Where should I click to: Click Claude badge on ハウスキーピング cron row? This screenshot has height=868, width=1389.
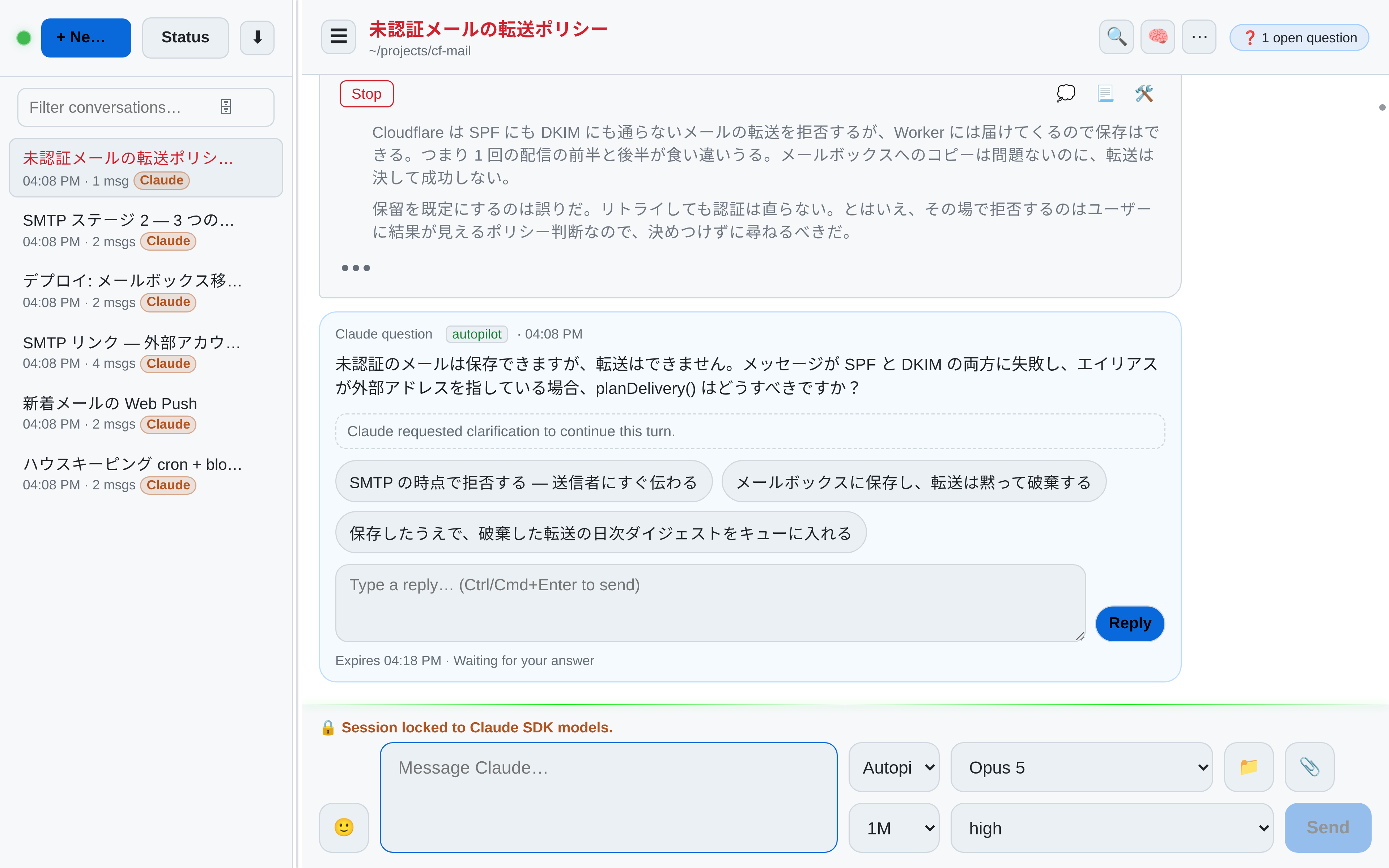pyautogui.click(x=168, y=485)
